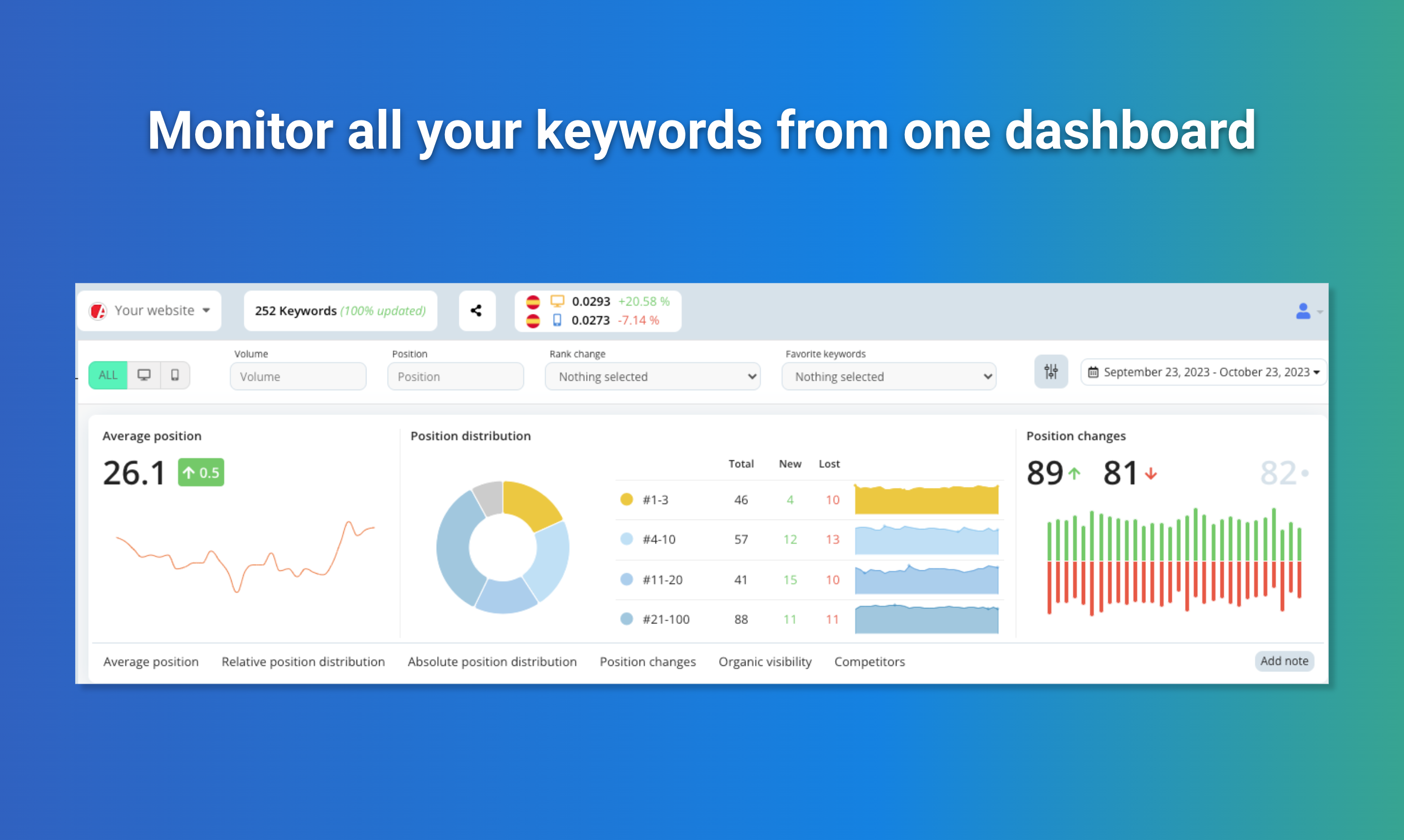Image resolution: width=1404 pixels, height=840 pixels.
Task: Select the Position changes tab
Action: pyautogui.click(x=648, y=661)
